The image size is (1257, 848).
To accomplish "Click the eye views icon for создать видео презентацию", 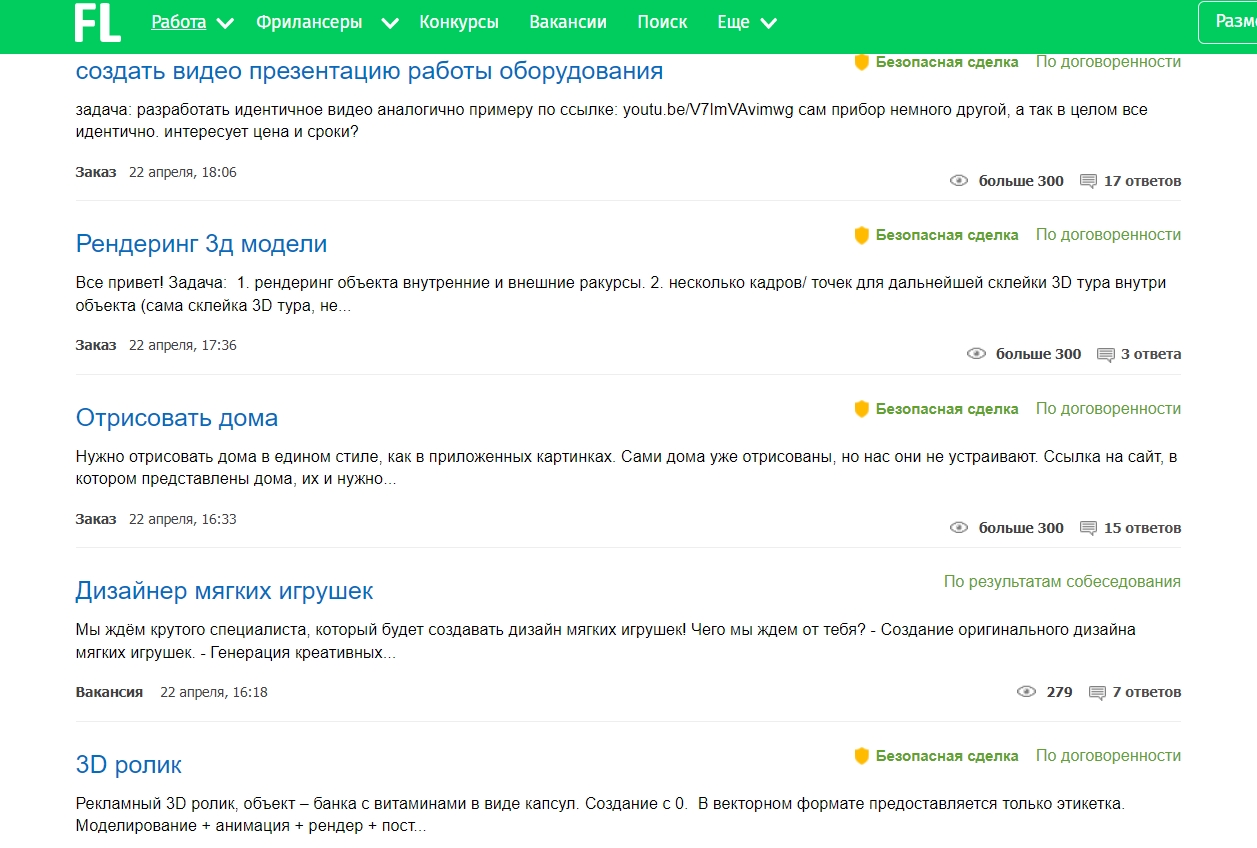I will click(x=959, y=181).
